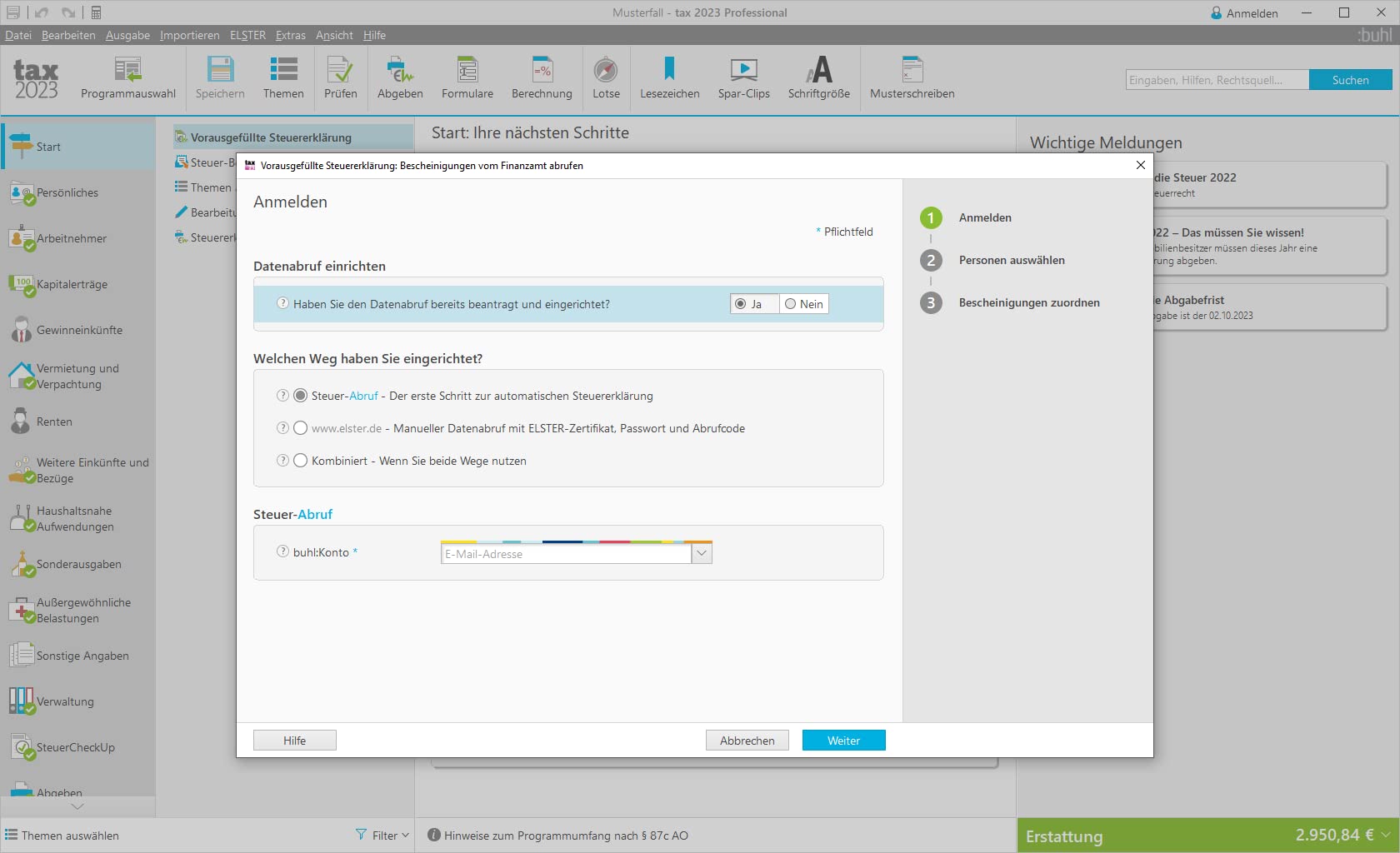Select Ja for Datenabruf eingerichtet
Viewport: 1400px width, 853px height.
[x=755, y=304]
